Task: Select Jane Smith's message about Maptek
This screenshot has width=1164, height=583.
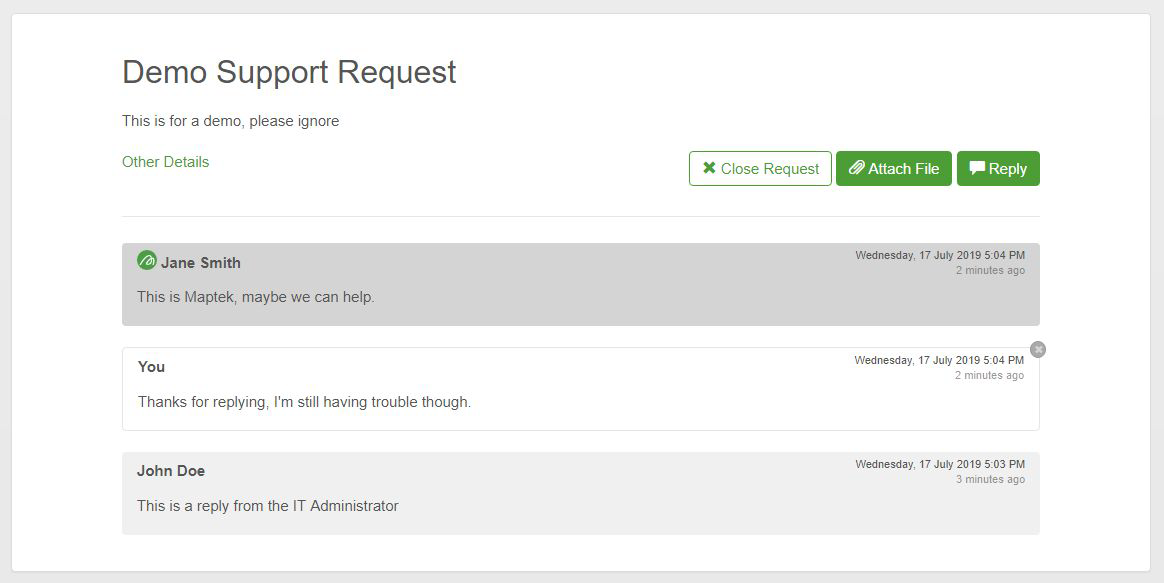Action: point(255,297)
